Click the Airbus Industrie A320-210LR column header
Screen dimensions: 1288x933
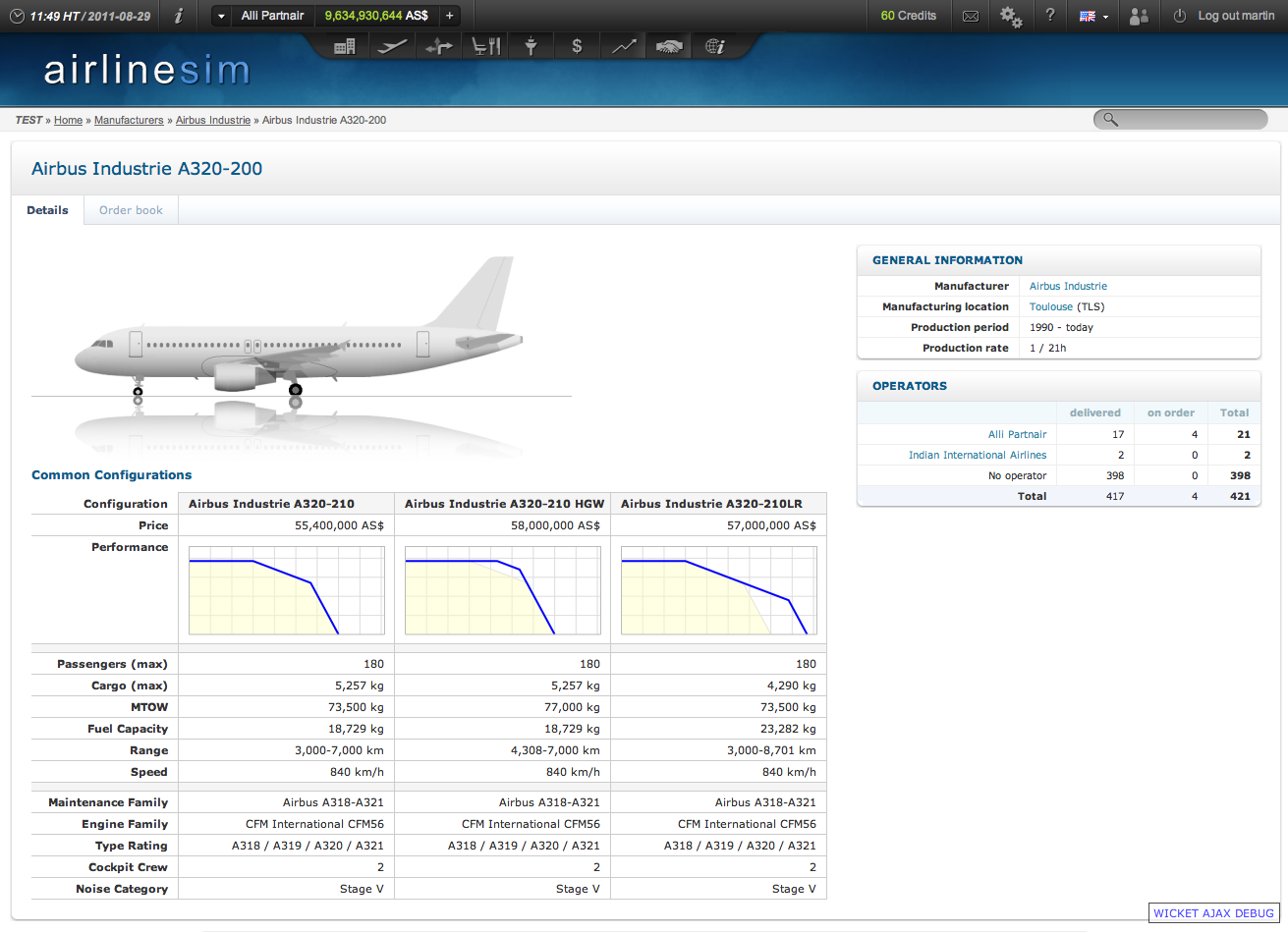pos(711,504)
